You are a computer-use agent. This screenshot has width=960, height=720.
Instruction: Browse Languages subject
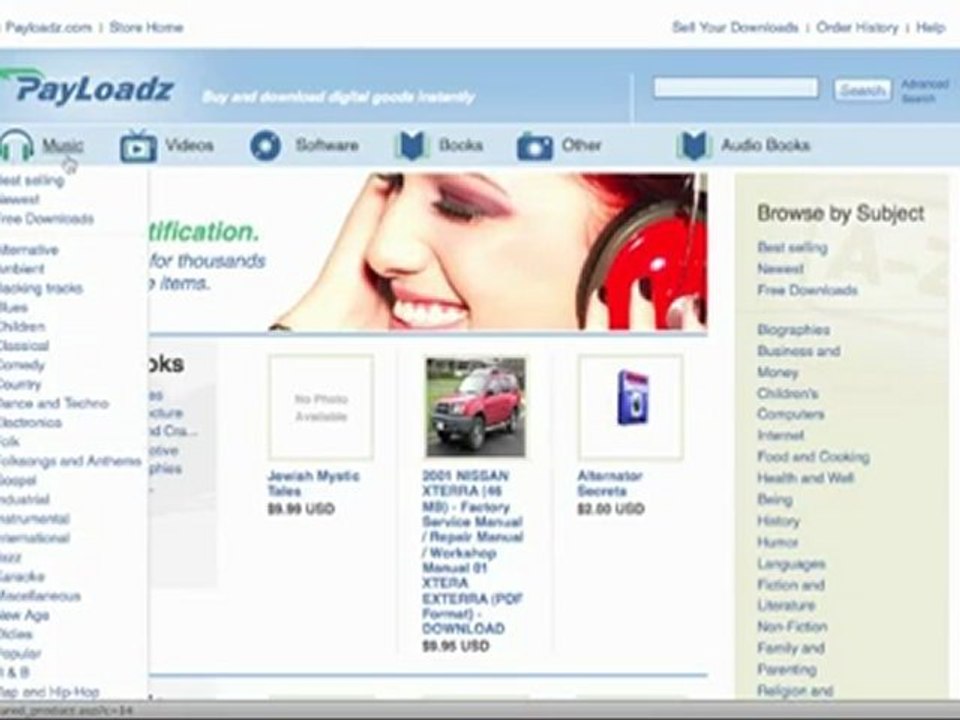pos(791,564)
